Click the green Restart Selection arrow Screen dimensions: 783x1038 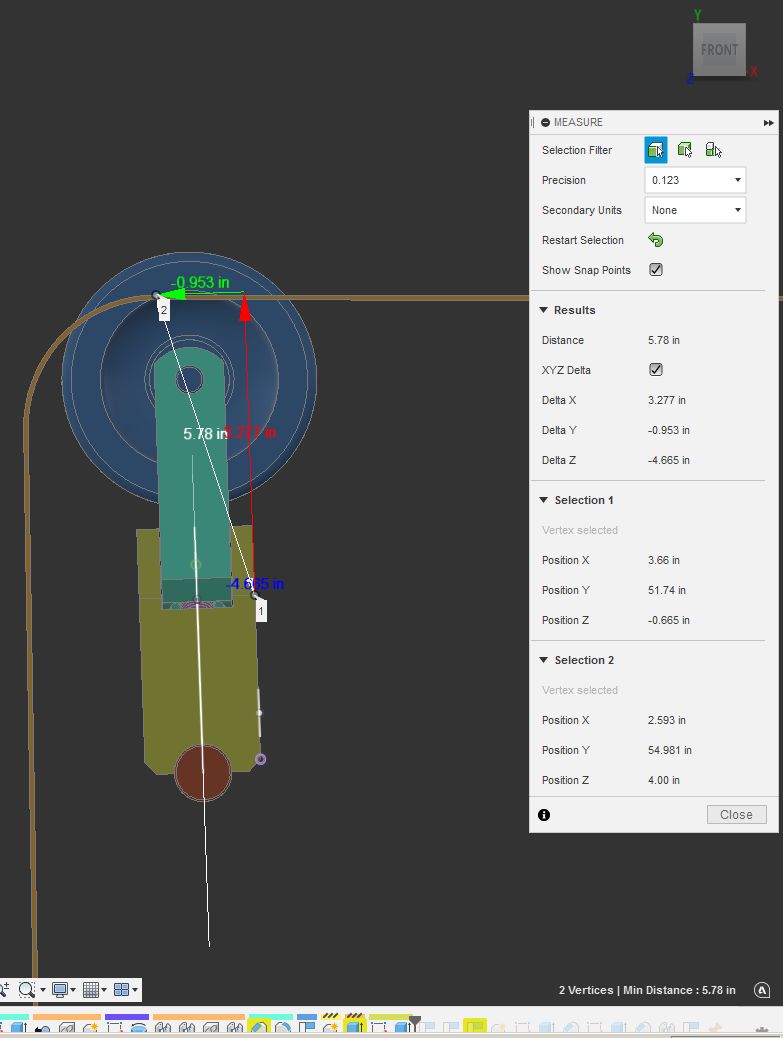click(655, 240)
